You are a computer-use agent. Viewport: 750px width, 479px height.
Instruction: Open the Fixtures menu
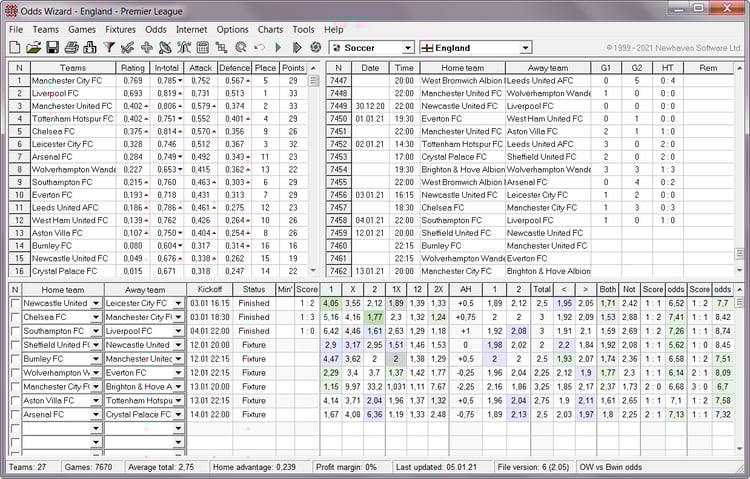pos(120,30)
